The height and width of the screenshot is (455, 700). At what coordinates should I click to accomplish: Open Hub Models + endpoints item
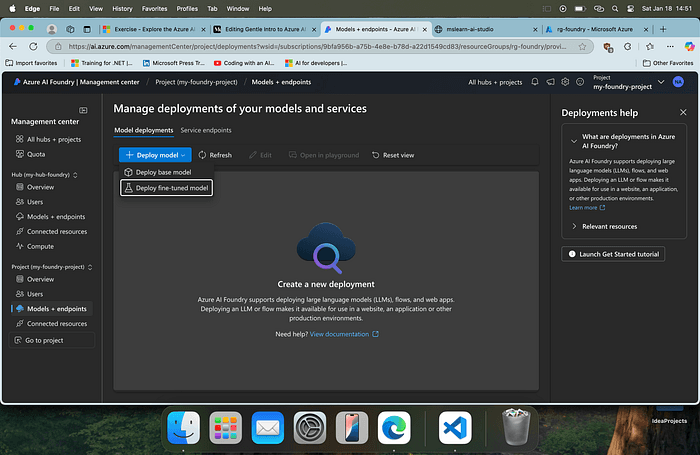(x=50, y=217)
